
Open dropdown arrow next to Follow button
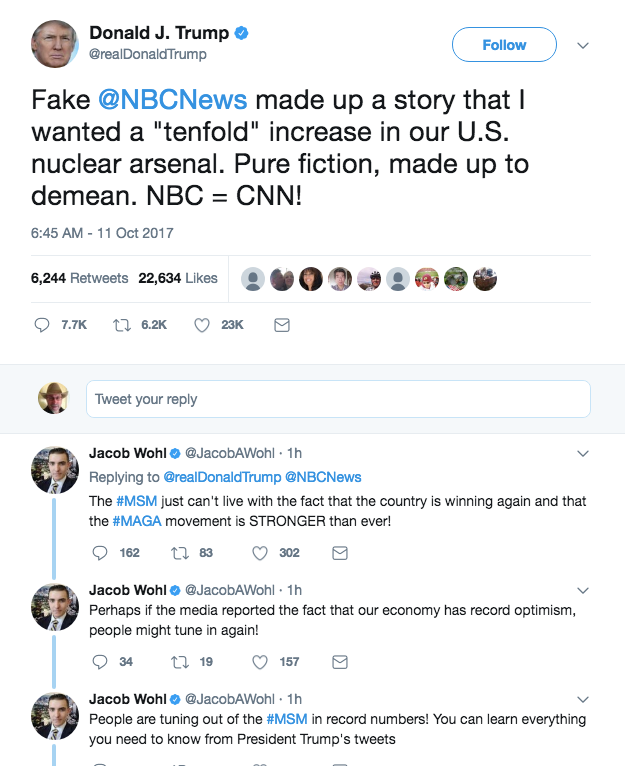click(x=584, y=45)
